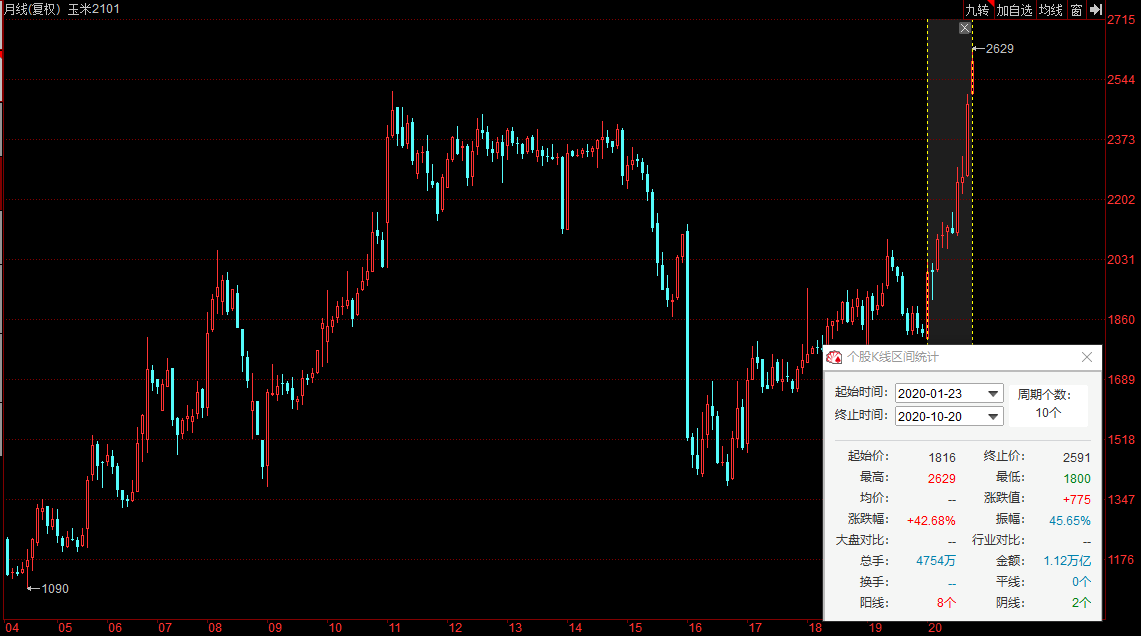Click the 周期个数 value 10个
Image resolution: width=1141 pixels, height=636 pixels.
[x=1048, y=413]
